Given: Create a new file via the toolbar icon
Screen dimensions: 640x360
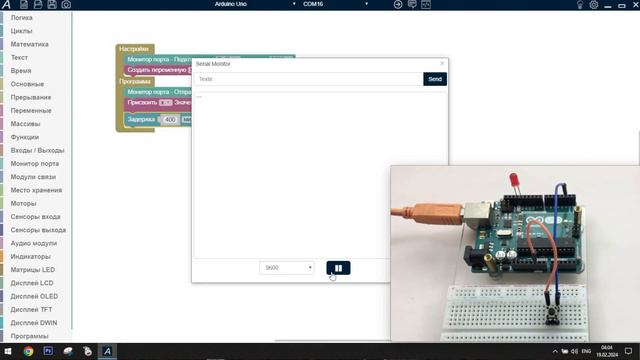Looking at the screenshot, I should point(24,4).
